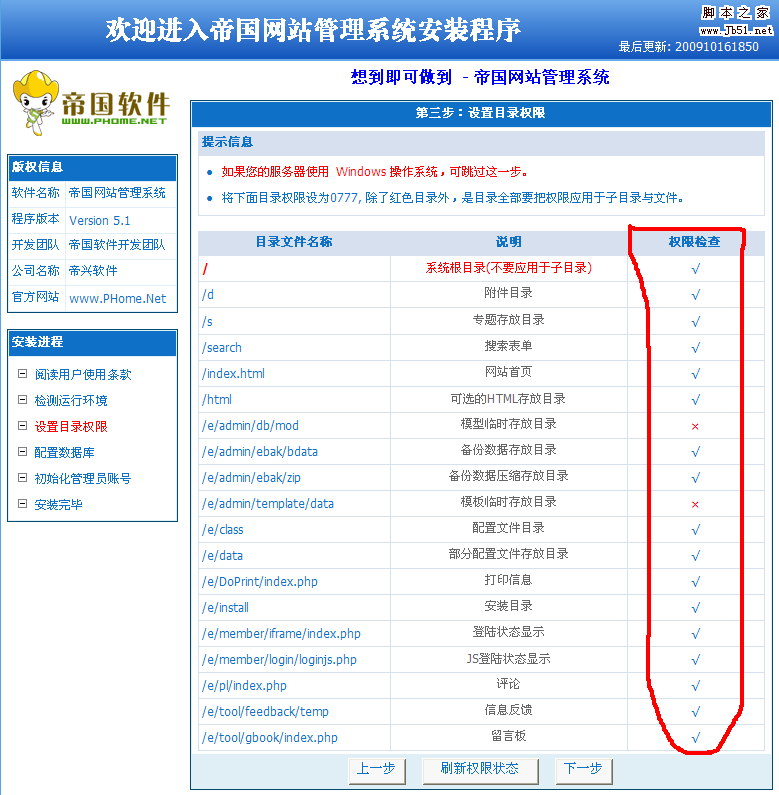The height and width of the screenshot is (795, 779).
Task: Click the 帝国软件 mascot logo
Action: (89, 103)
